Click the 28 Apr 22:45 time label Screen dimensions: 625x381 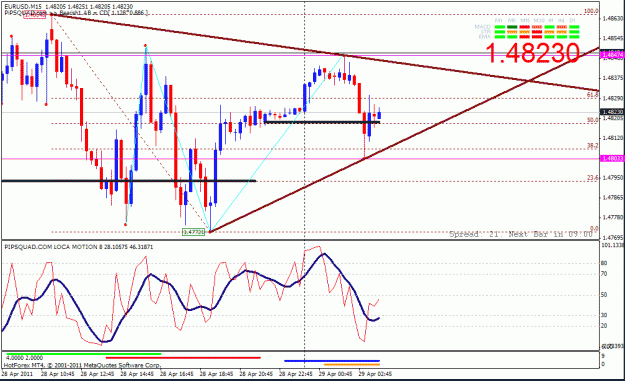(295, 374)
